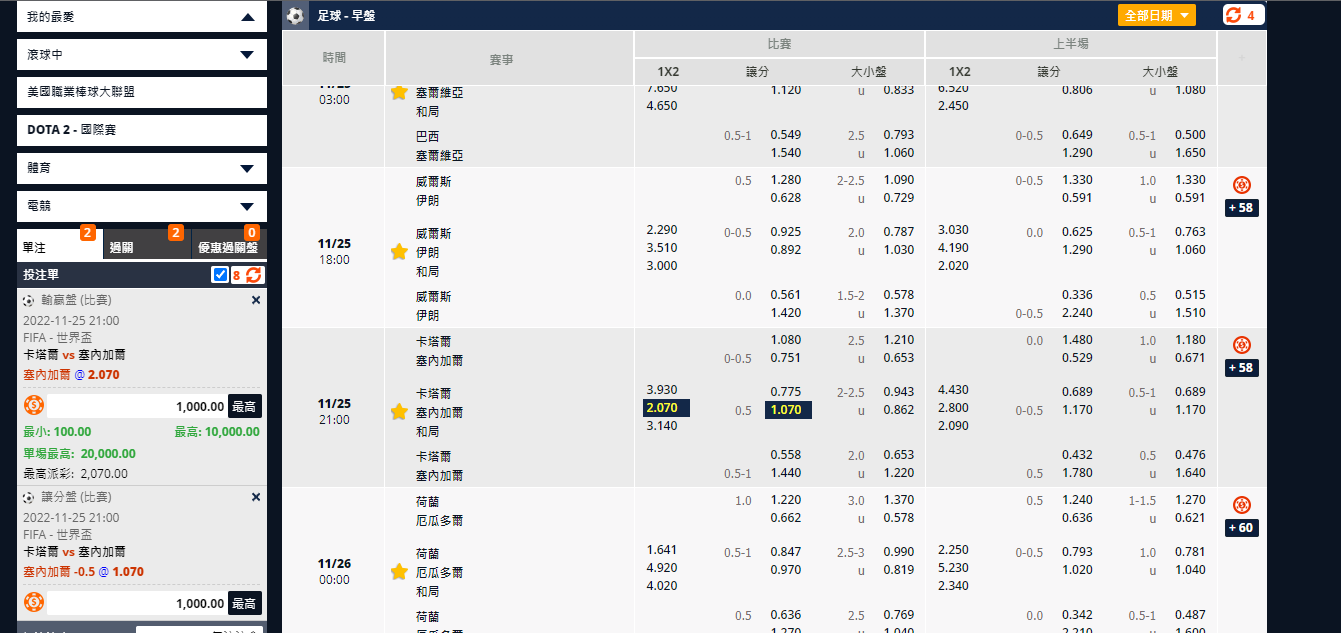
Task: Open +58 more markets for 卡塔爾 match
Action: (x=1241, y=368)
